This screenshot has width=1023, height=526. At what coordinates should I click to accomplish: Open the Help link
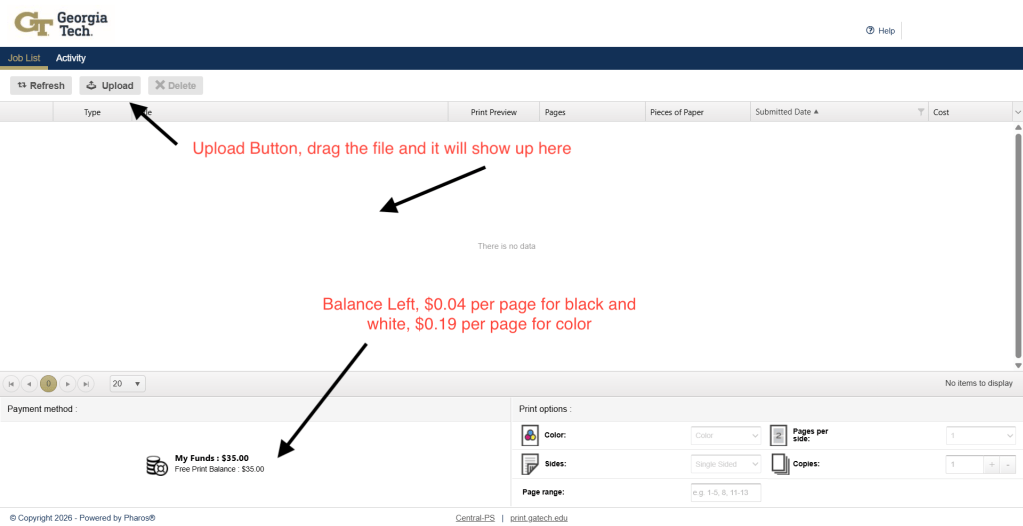880,31
